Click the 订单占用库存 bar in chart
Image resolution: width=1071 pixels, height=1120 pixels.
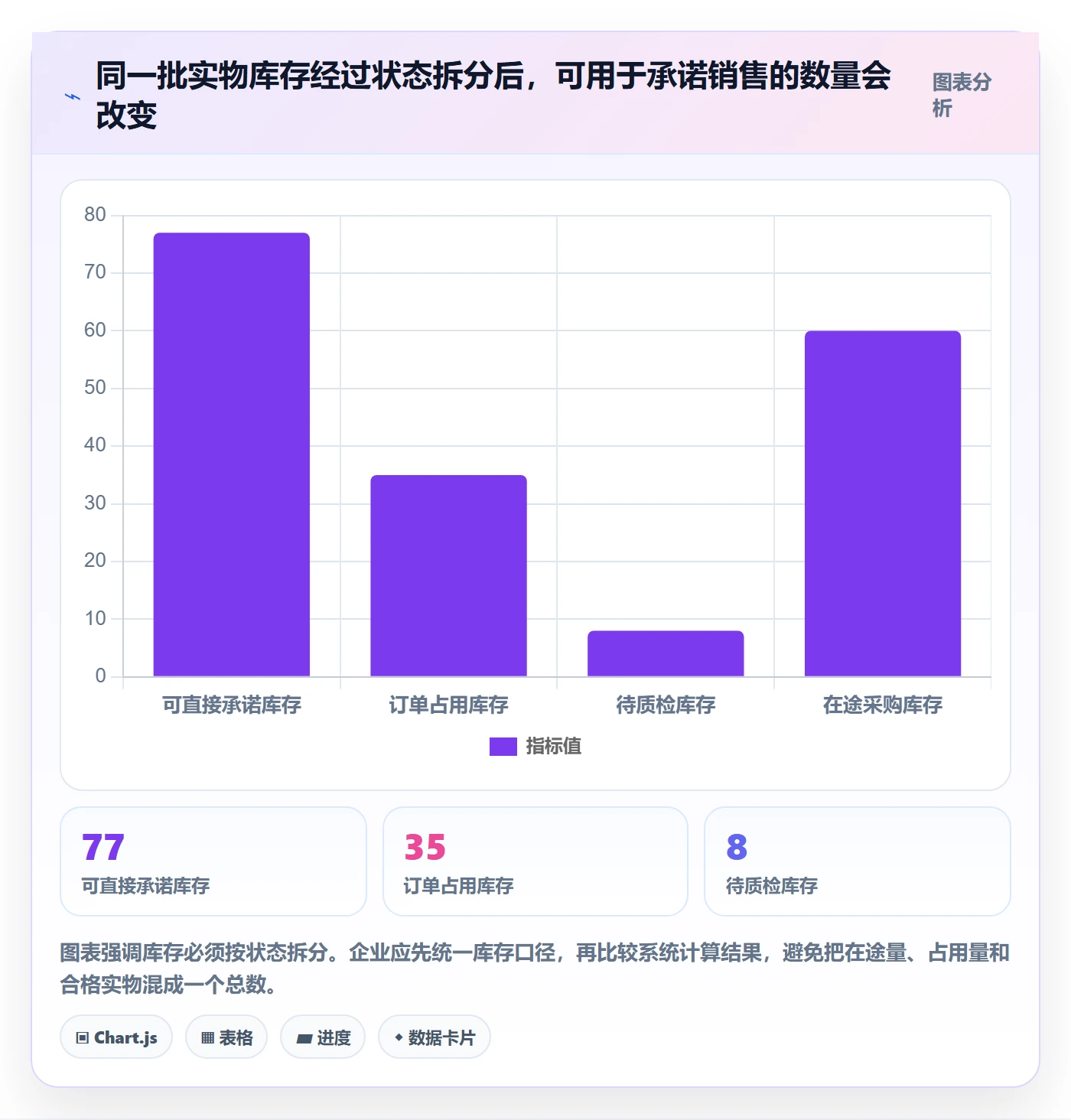click(449, 575)
